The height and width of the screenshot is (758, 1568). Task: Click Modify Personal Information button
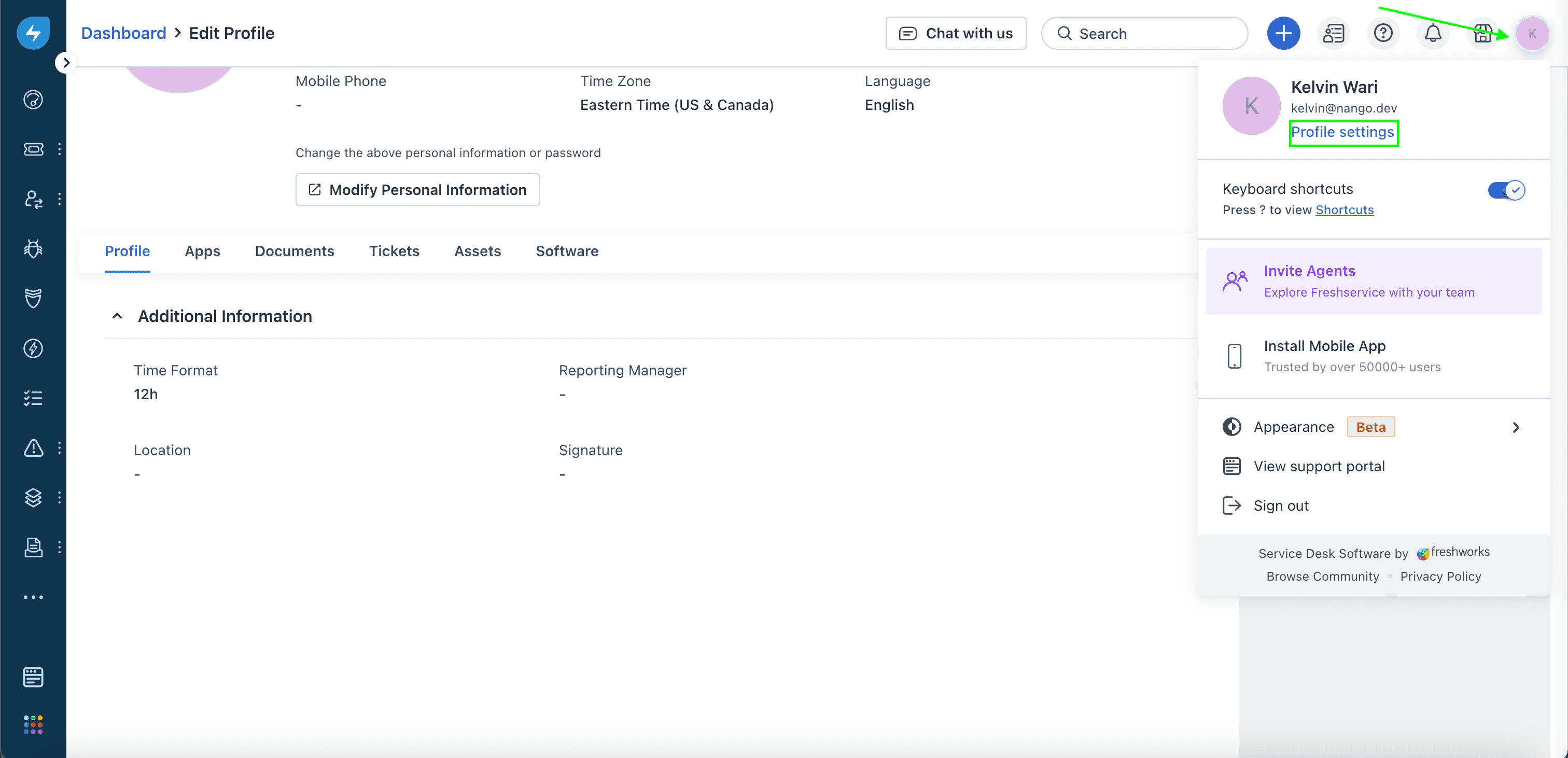417,190
